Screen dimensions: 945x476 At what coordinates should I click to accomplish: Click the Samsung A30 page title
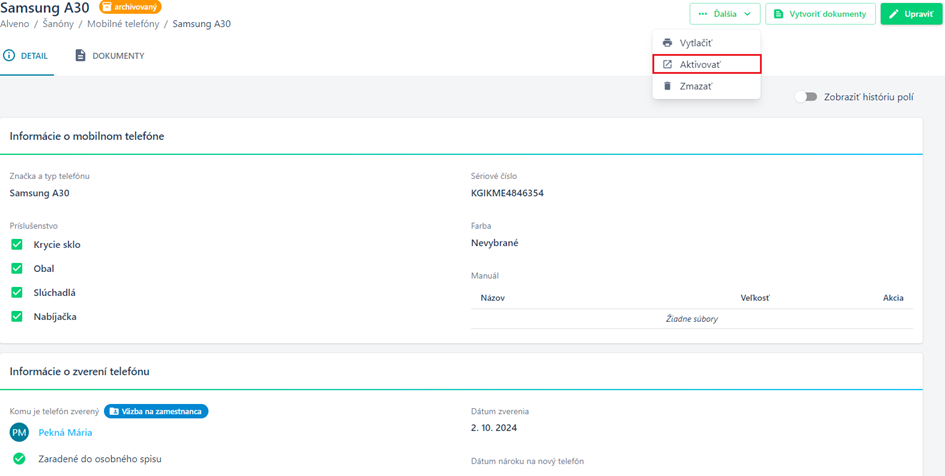[x=45, y=8]
